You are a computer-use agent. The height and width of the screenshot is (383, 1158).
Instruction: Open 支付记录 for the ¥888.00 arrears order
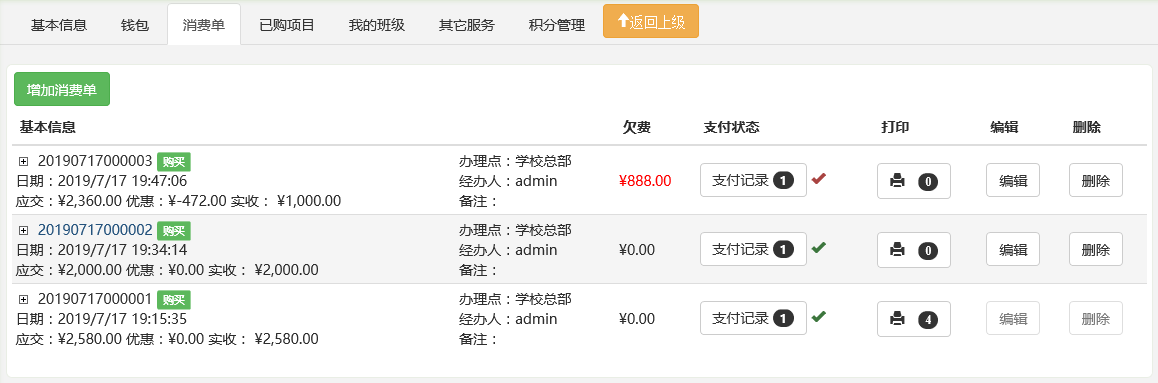[753, 181]
